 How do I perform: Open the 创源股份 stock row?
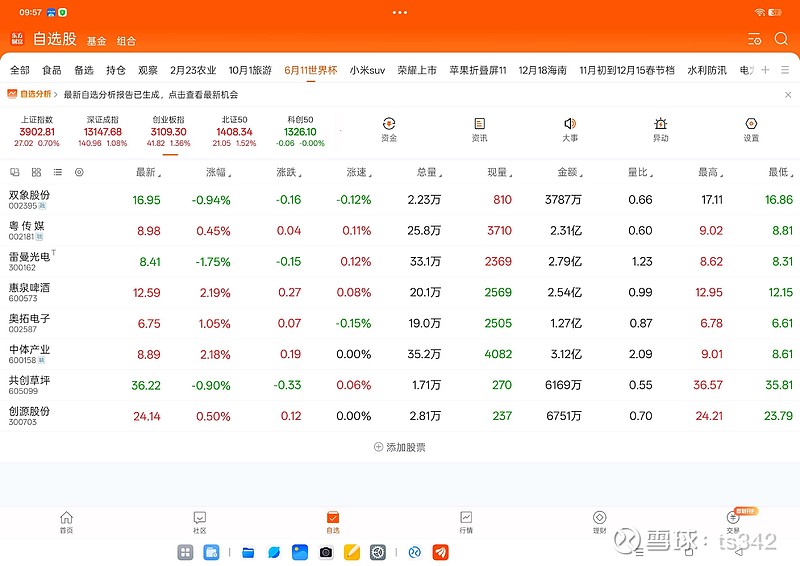pyautogui.click(x=400, y=416)
